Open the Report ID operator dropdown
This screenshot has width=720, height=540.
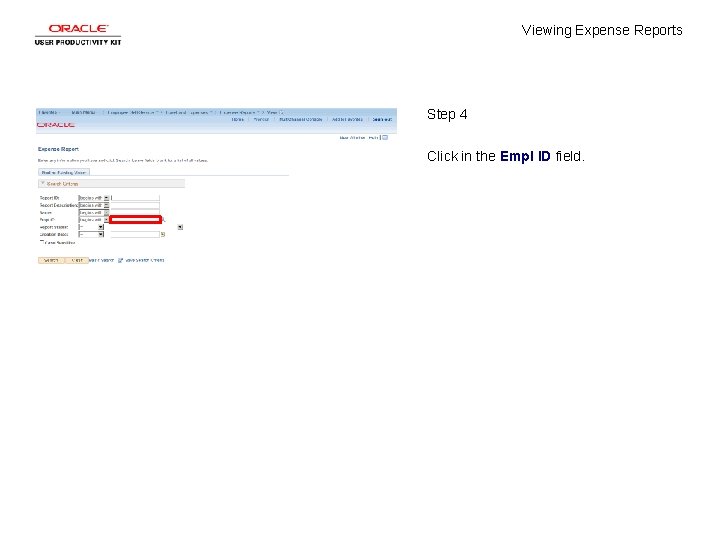[x=94, y=198]
